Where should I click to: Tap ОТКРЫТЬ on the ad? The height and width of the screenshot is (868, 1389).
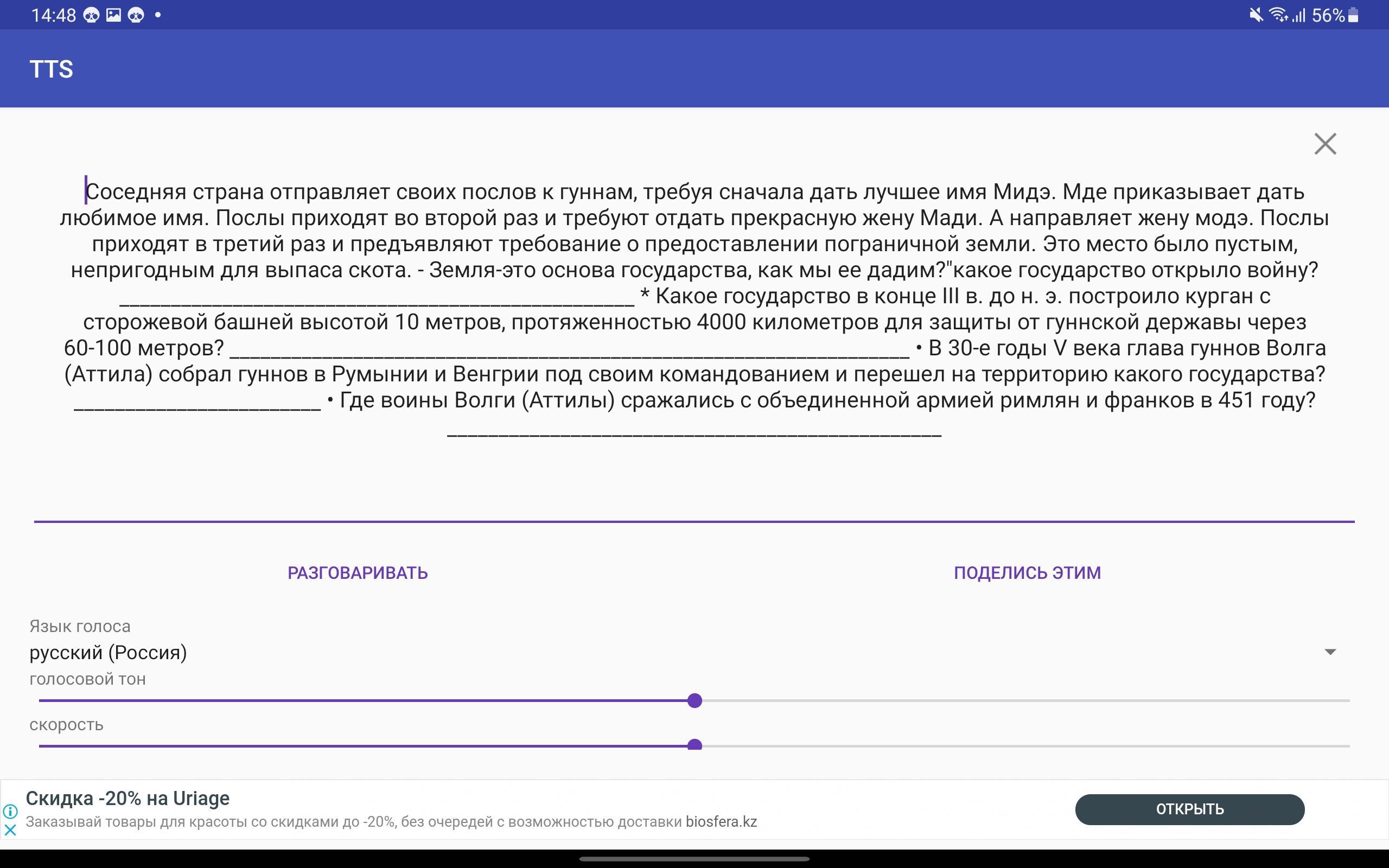1189,809
